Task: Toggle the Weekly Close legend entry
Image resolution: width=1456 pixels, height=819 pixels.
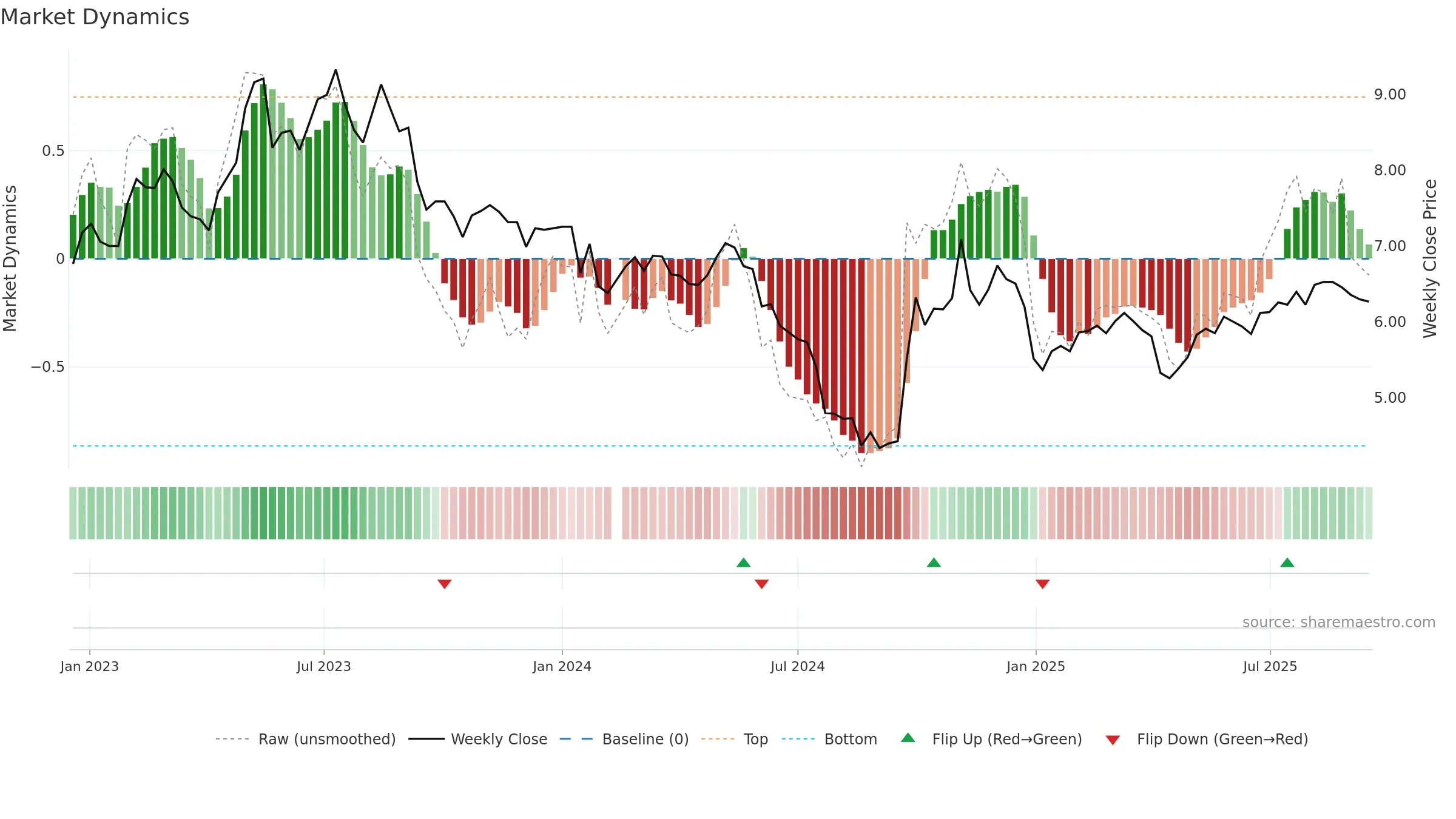Action: tap(477, 739)
